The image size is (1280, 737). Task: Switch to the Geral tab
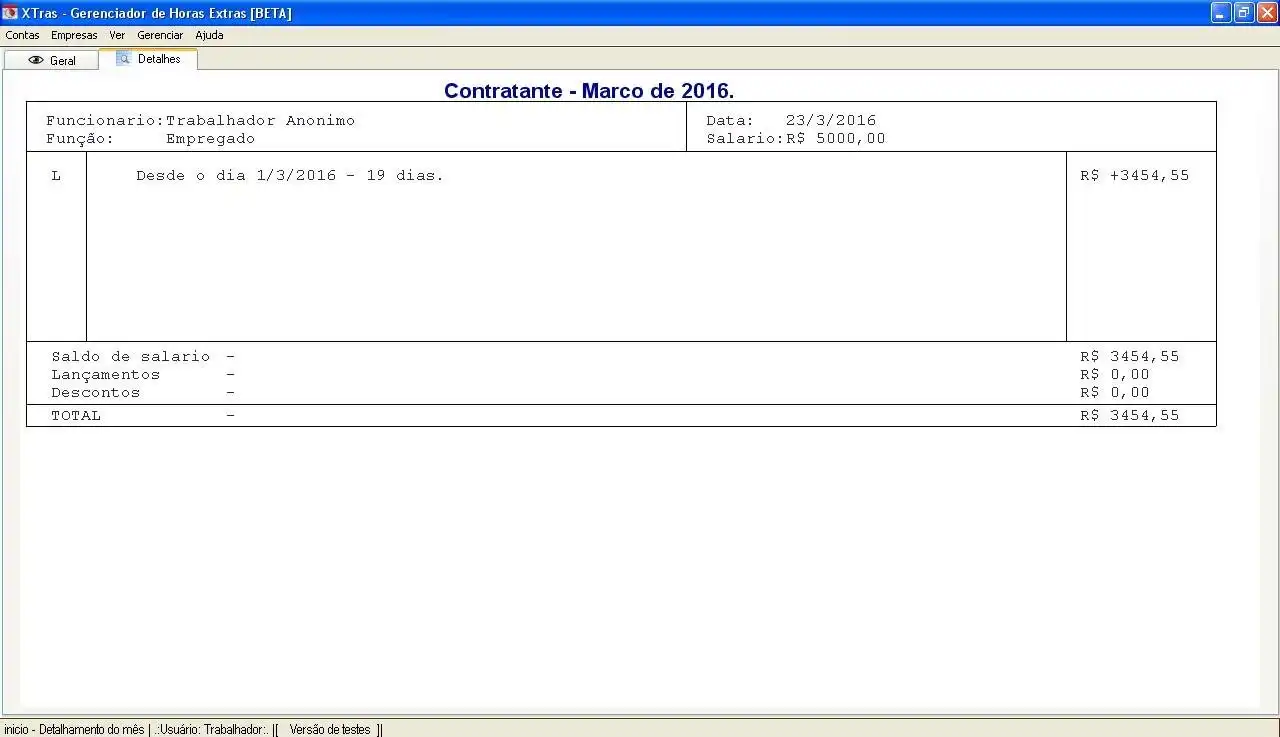[51, 60]
